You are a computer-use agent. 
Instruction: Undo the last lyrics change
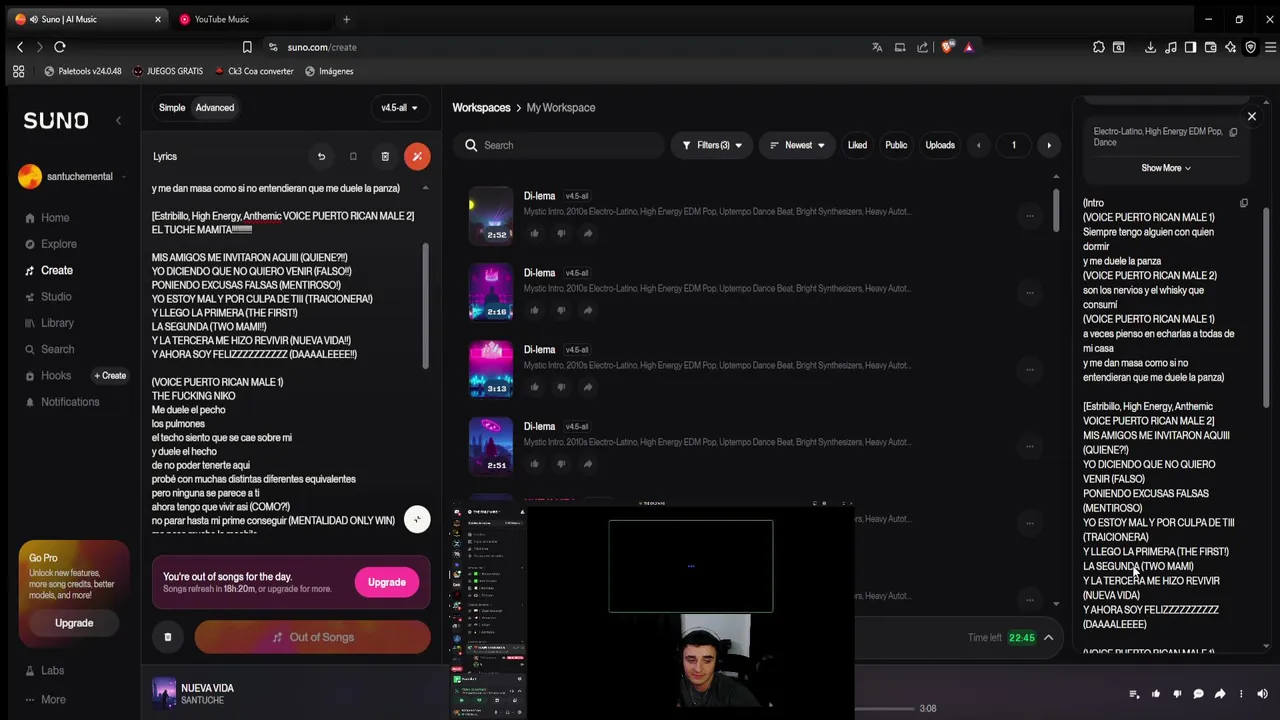(321, 156)
